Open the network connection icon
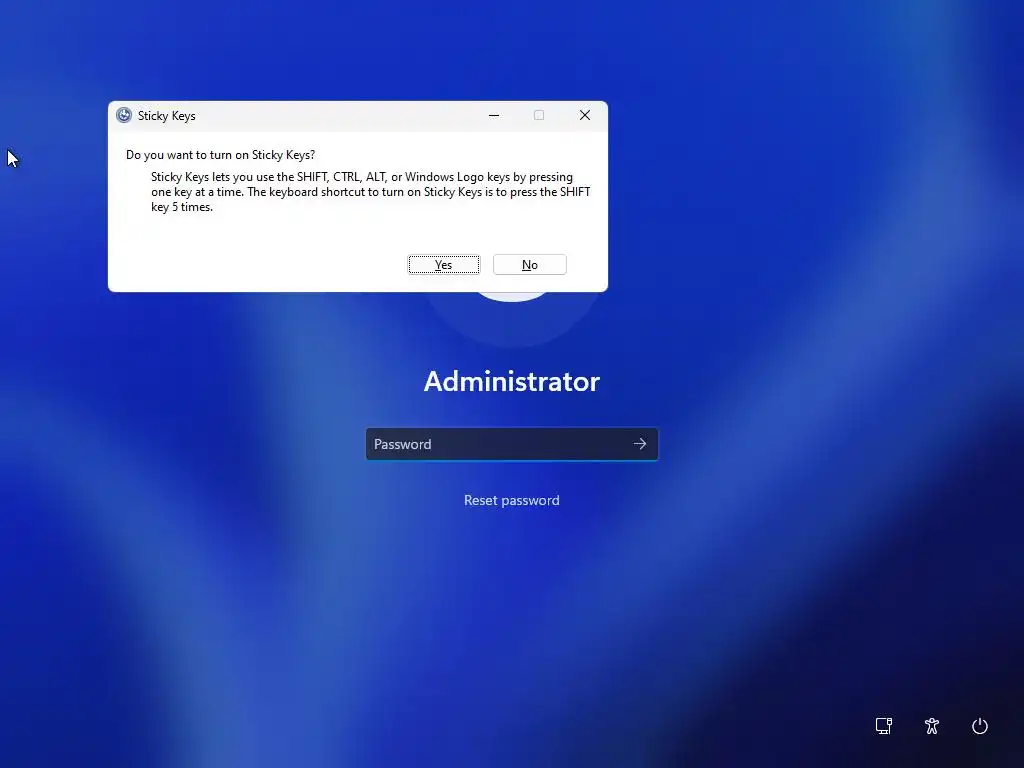Screen dimensions: 1024x768 click(884, 726)
